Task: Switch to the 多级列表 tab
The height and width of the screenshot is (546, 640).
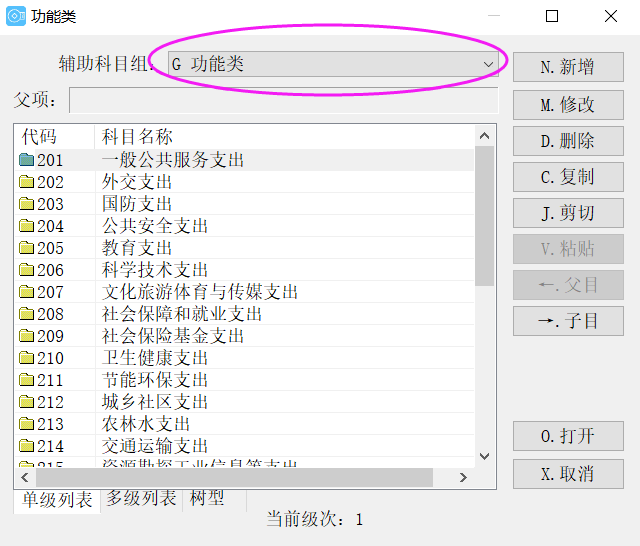Action: 141,499
